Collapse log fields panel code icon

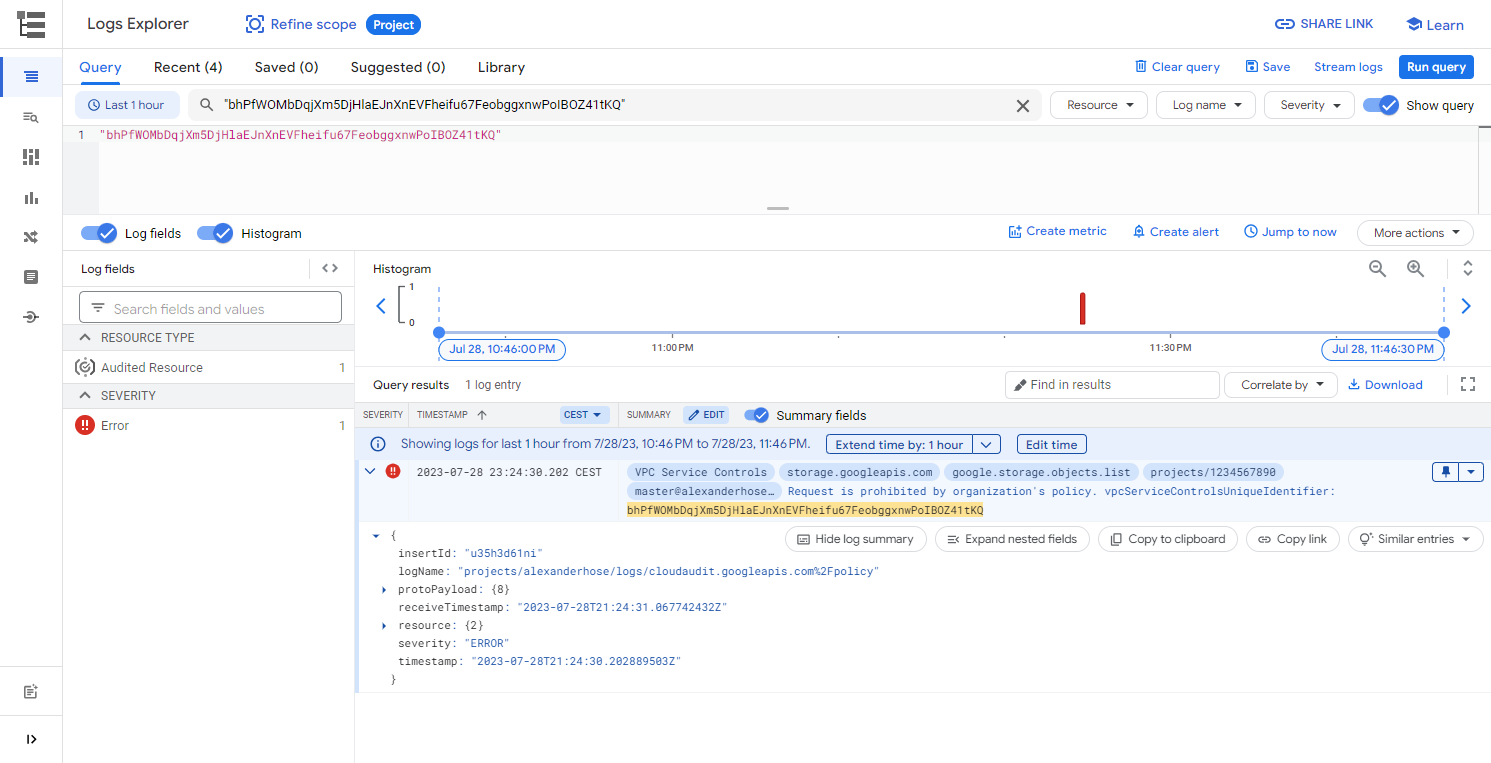[330, 268]
